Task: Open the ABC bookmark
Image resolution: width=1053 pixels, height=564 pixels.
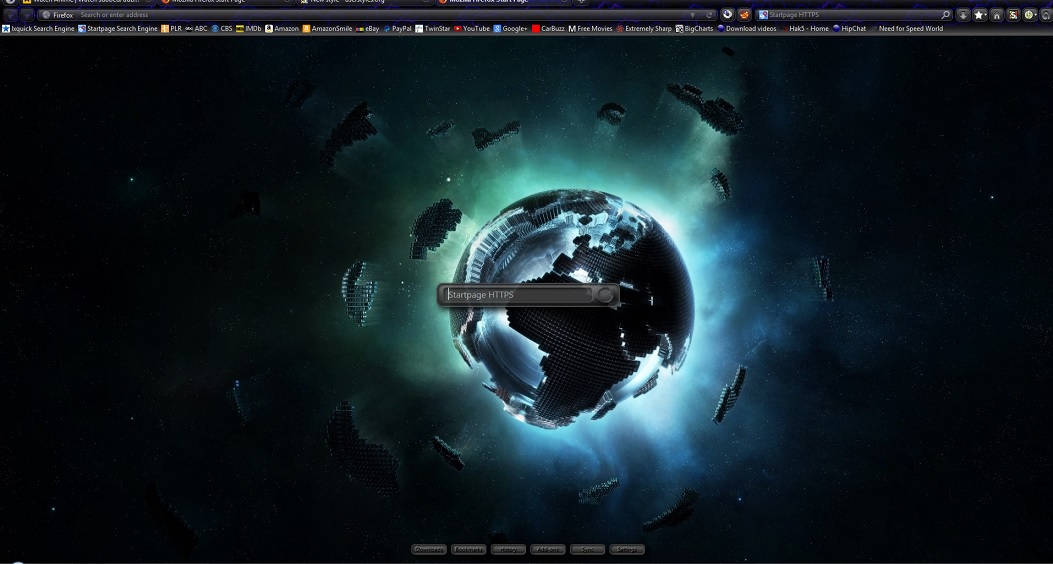Action: [196, 29]
